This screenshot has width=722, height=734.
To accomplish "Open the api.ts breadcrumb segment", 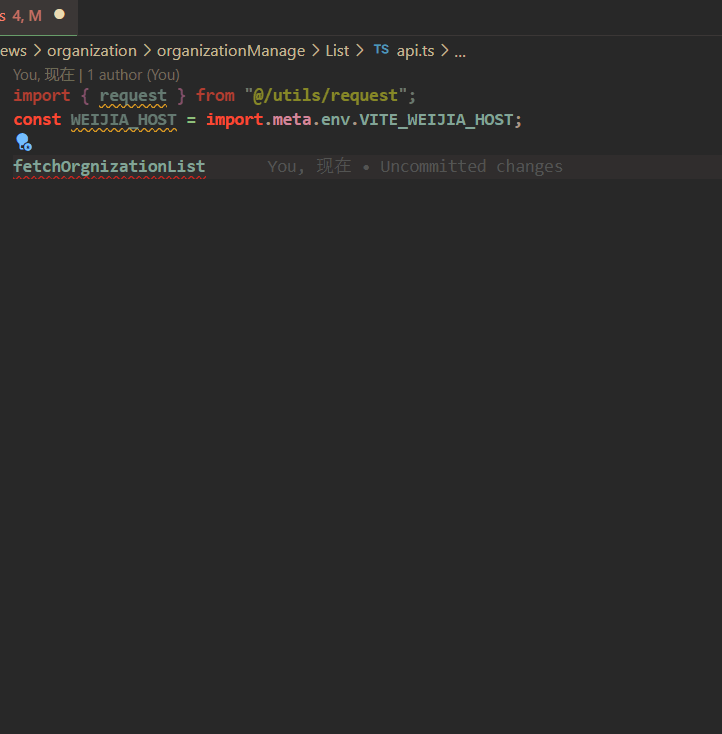I will pos(415,51).
